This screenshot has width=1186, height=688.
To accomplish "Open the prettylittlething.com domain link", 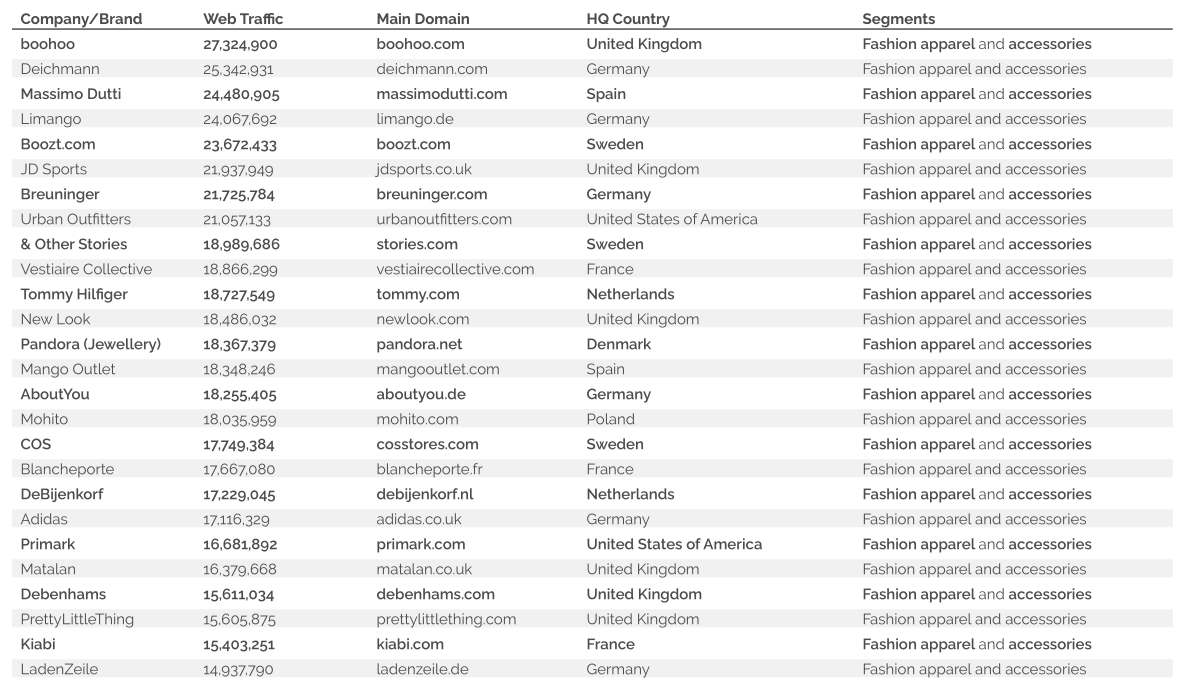I will coord(446,619).
